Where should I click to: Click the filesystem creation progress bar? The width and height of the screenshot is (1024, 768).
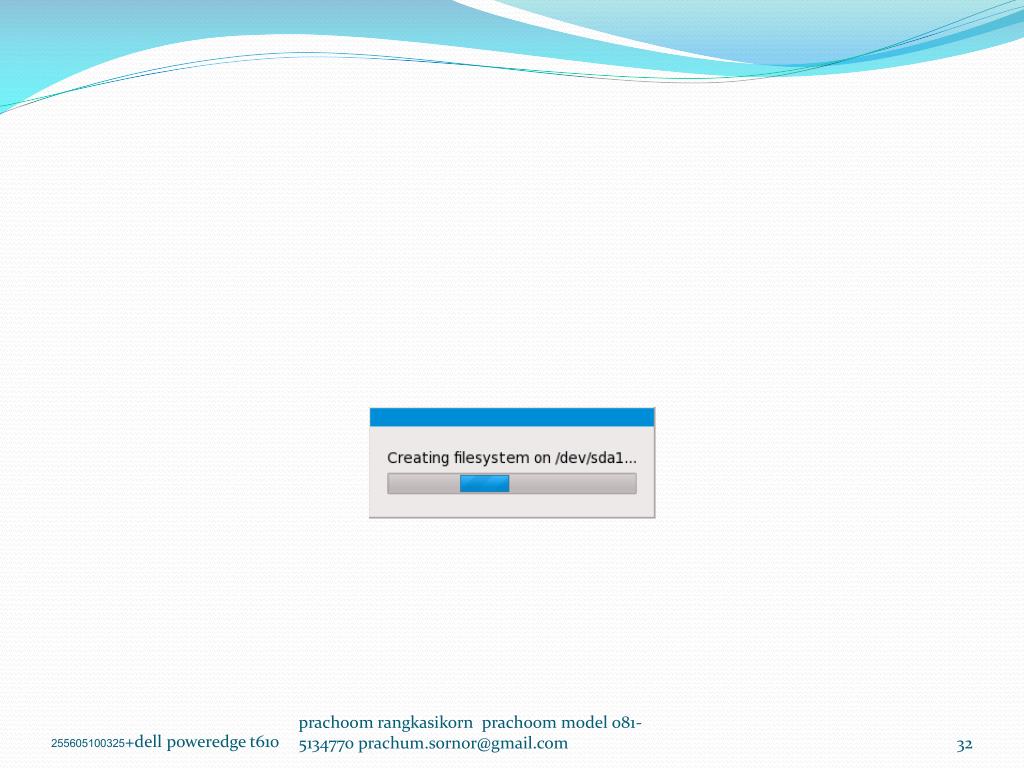(511, 483)
